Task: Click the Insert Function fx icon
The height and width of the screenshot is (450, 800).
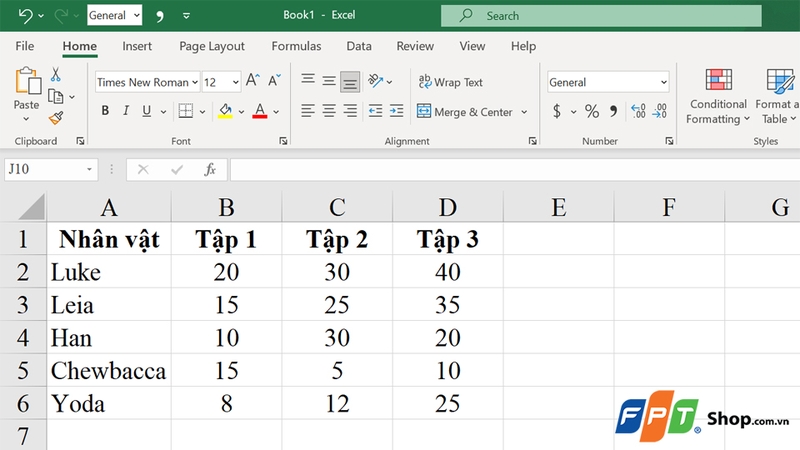Action: pyautogui.click(x=210, y=169)
